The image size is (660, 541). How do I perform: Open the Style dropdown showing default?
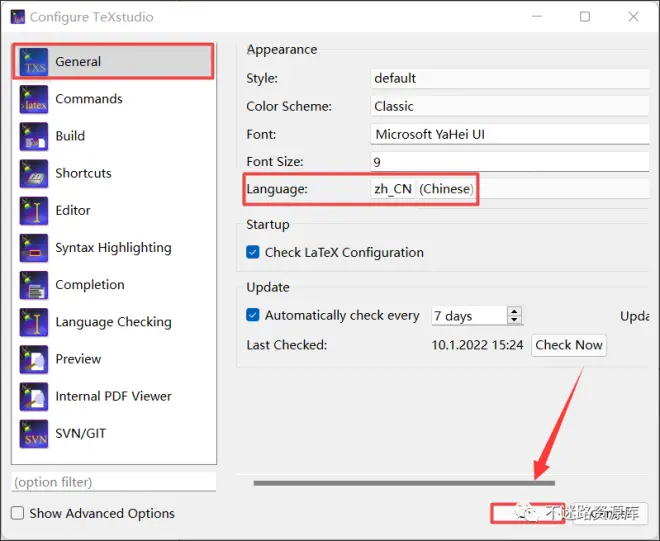pos(510,78)
